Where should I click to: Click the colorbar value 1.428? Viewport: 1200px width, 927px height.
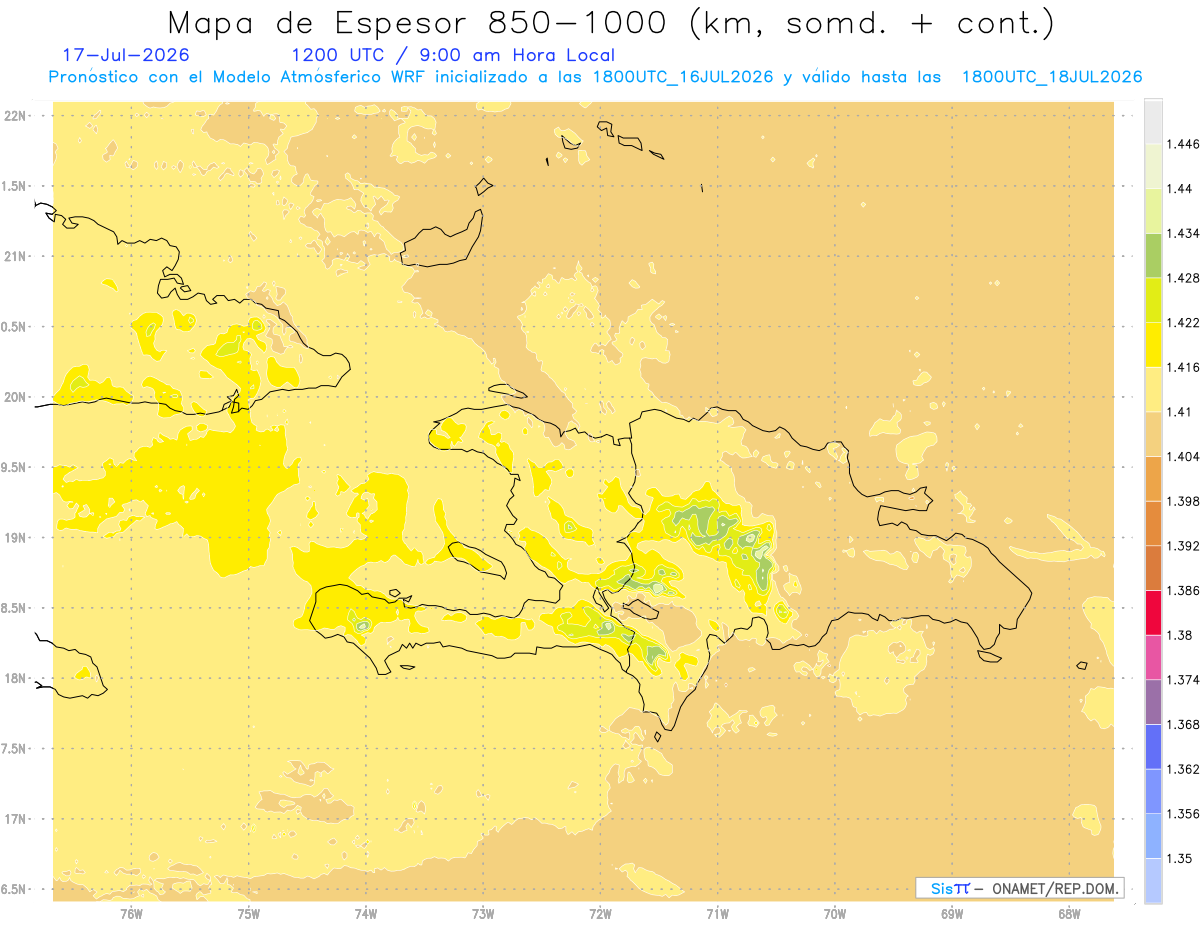(x=1183, y=278)
